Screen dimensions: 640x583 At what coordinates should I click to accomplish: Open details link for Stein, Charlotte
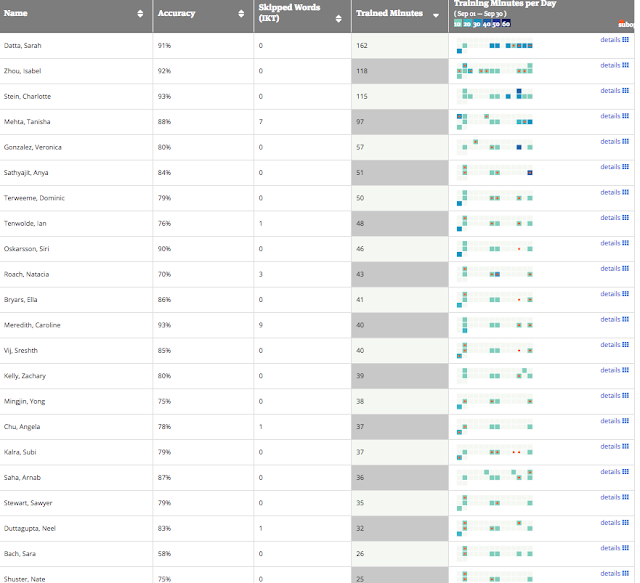coord(610,91)
